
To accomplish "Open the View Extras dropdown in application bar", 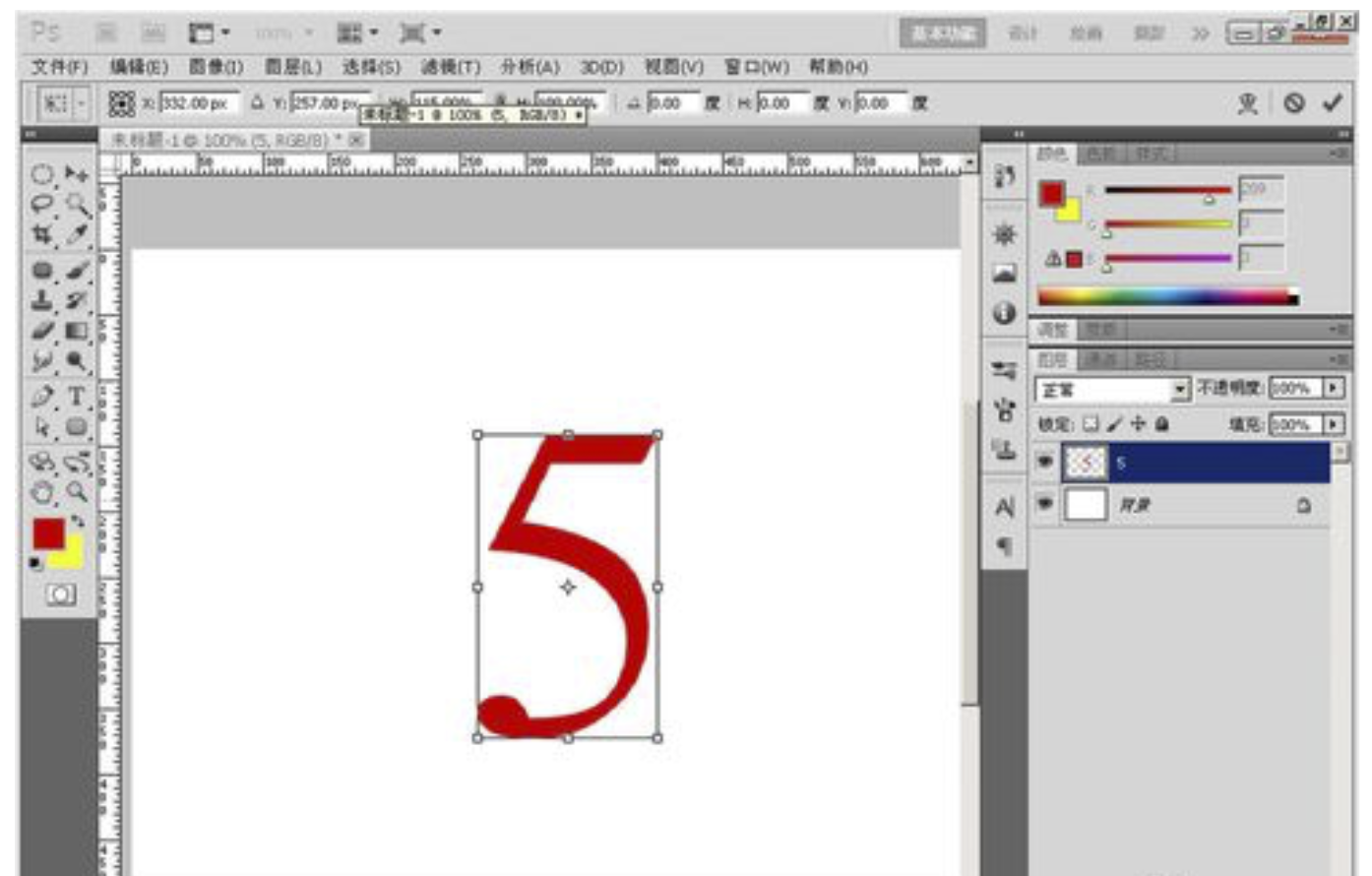I will [x=209, y=32].
